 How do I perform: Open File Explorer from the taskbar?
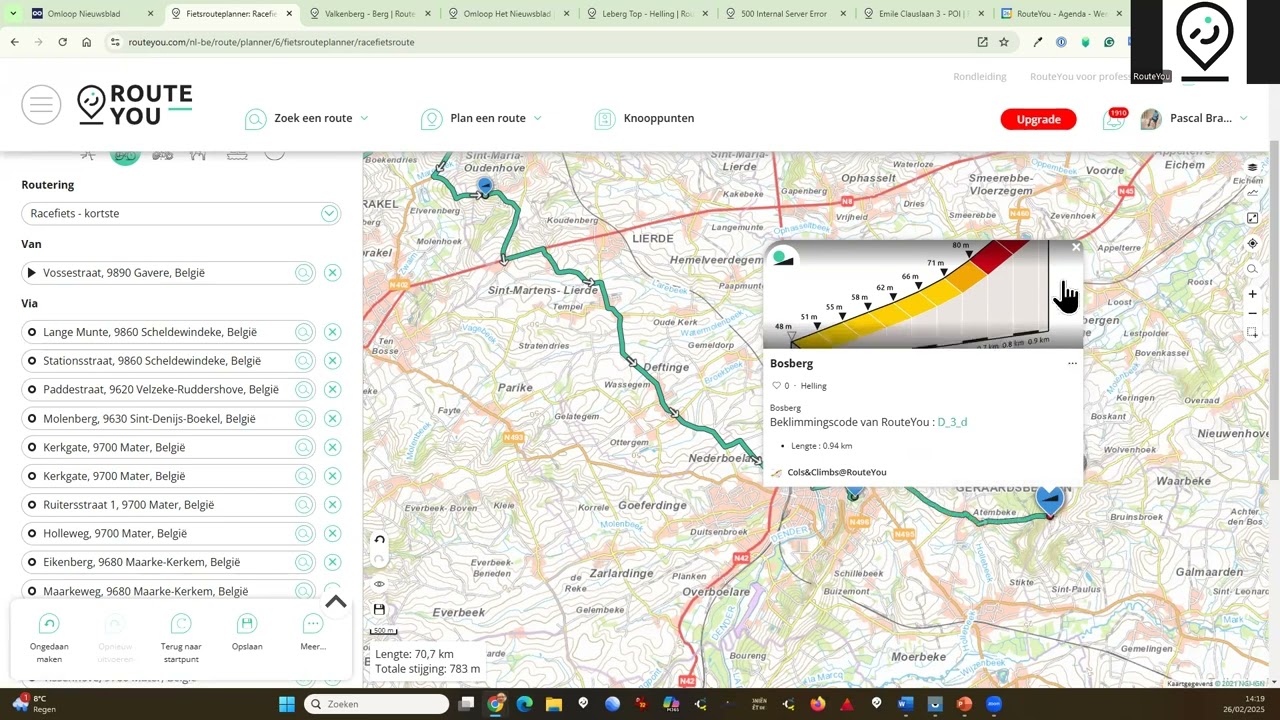pyautogui.click(x=553, y=704)
